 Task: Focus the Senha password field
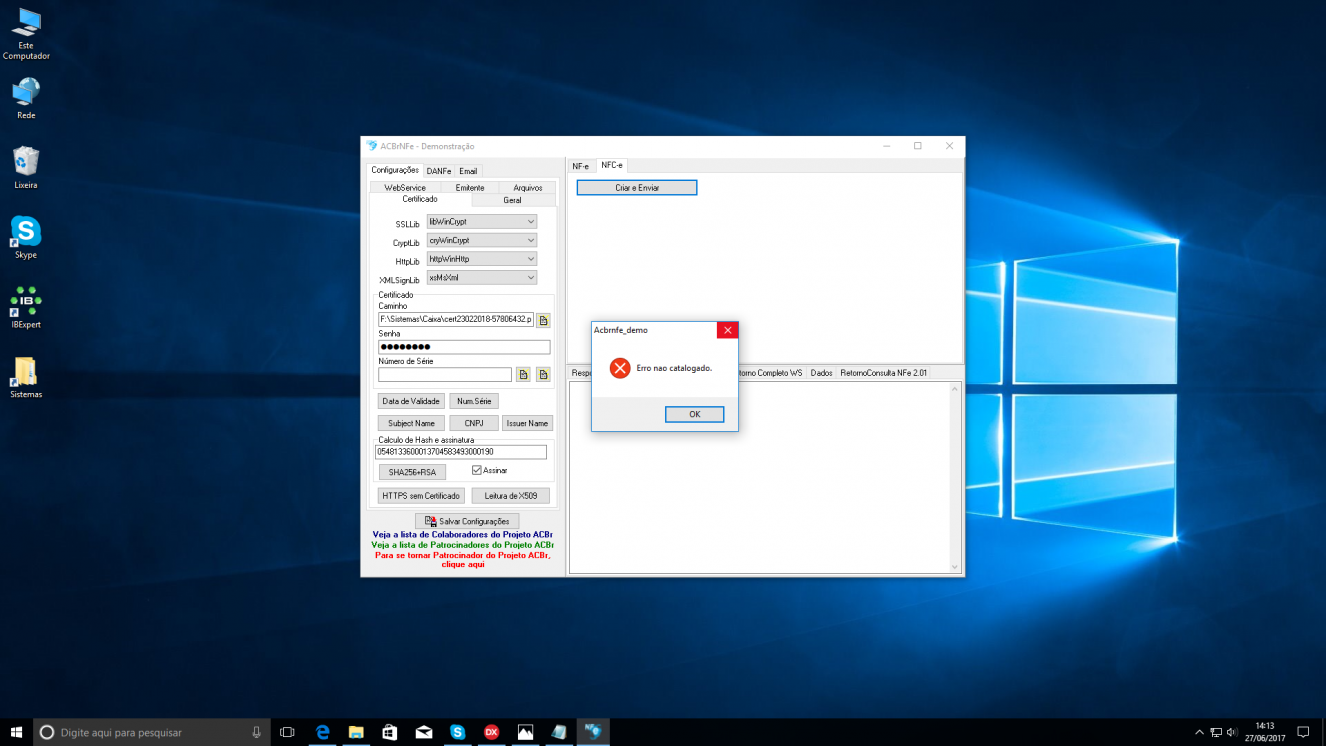(x=464, y=347)
